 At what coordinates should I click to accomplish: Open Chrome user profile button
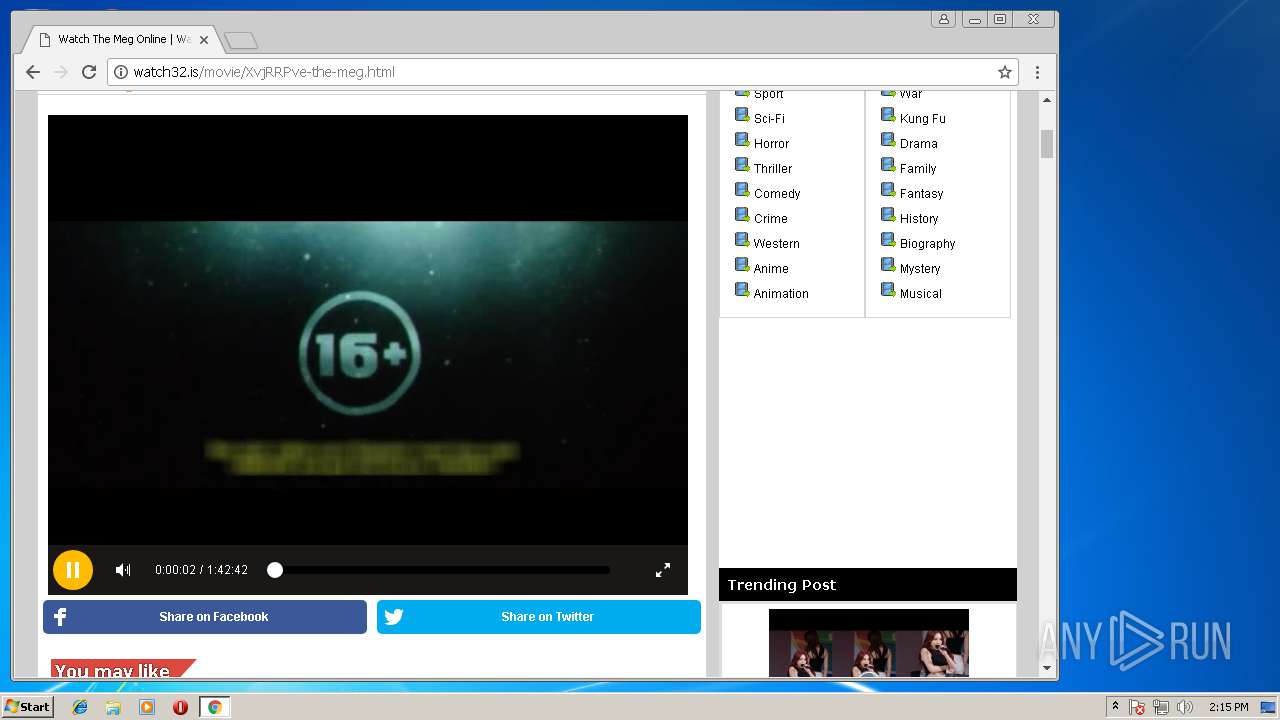click(x=943, y=19)
